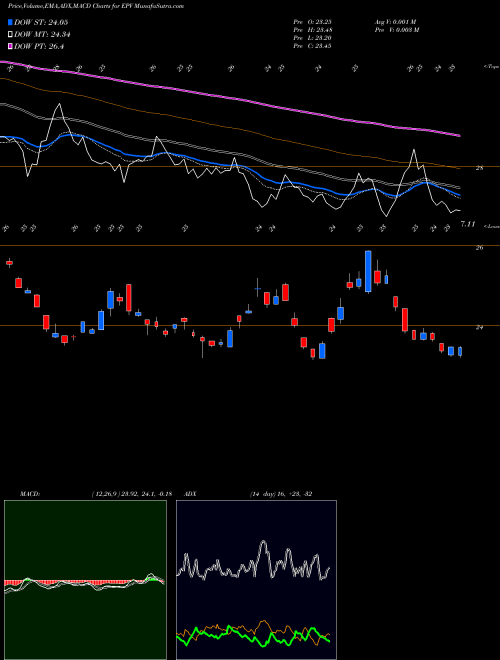Open the green MACD indicator chart panel
The image size is (500, 660).
click(85, 580)
